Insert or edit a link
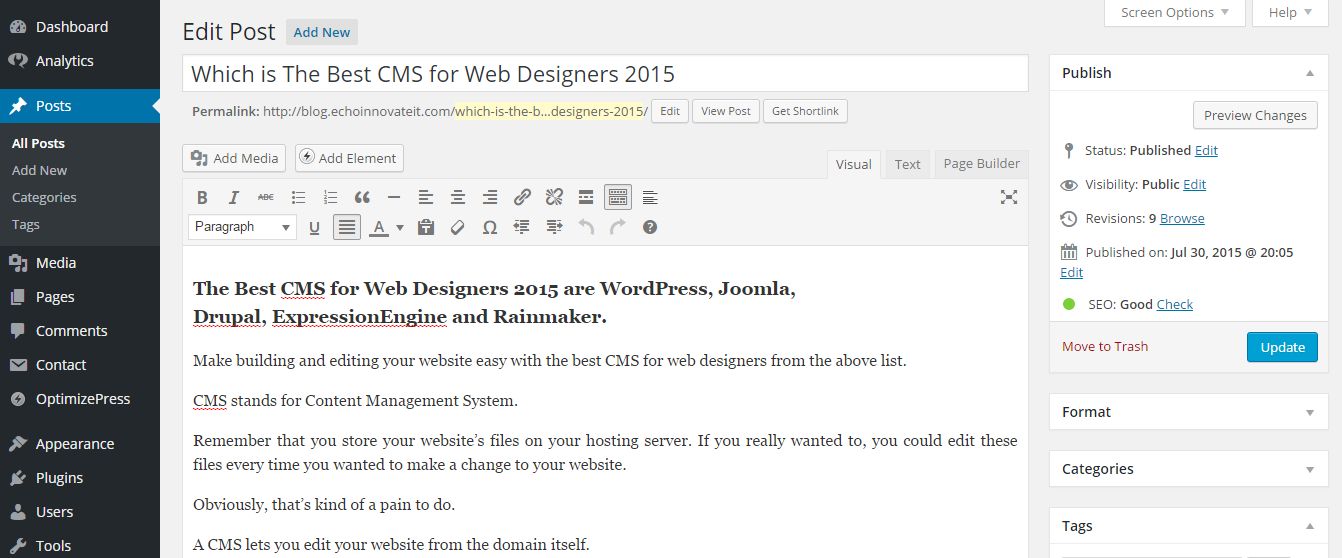The image size is (1342, 558). coord(522,197)
